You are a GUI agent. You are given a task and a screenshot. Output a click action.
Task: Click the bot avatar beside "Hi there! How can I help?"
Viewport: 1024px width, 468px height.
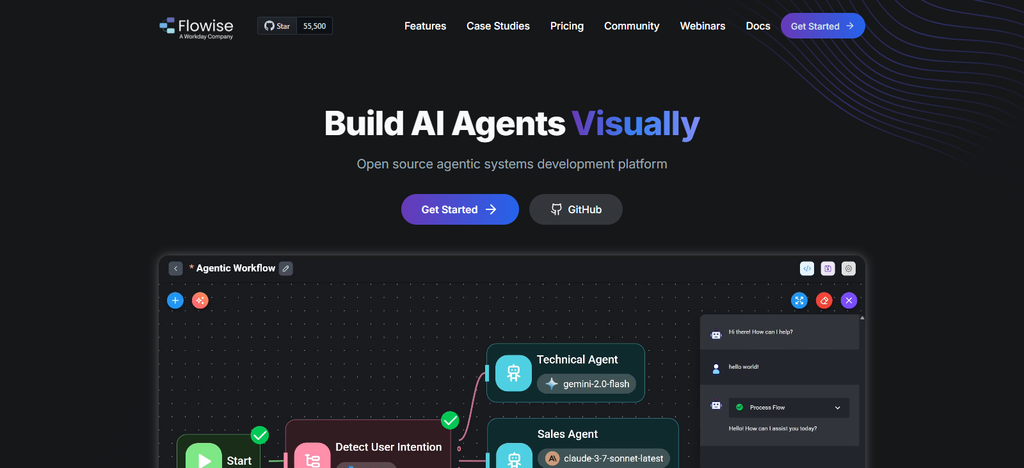tap(716, 335)
